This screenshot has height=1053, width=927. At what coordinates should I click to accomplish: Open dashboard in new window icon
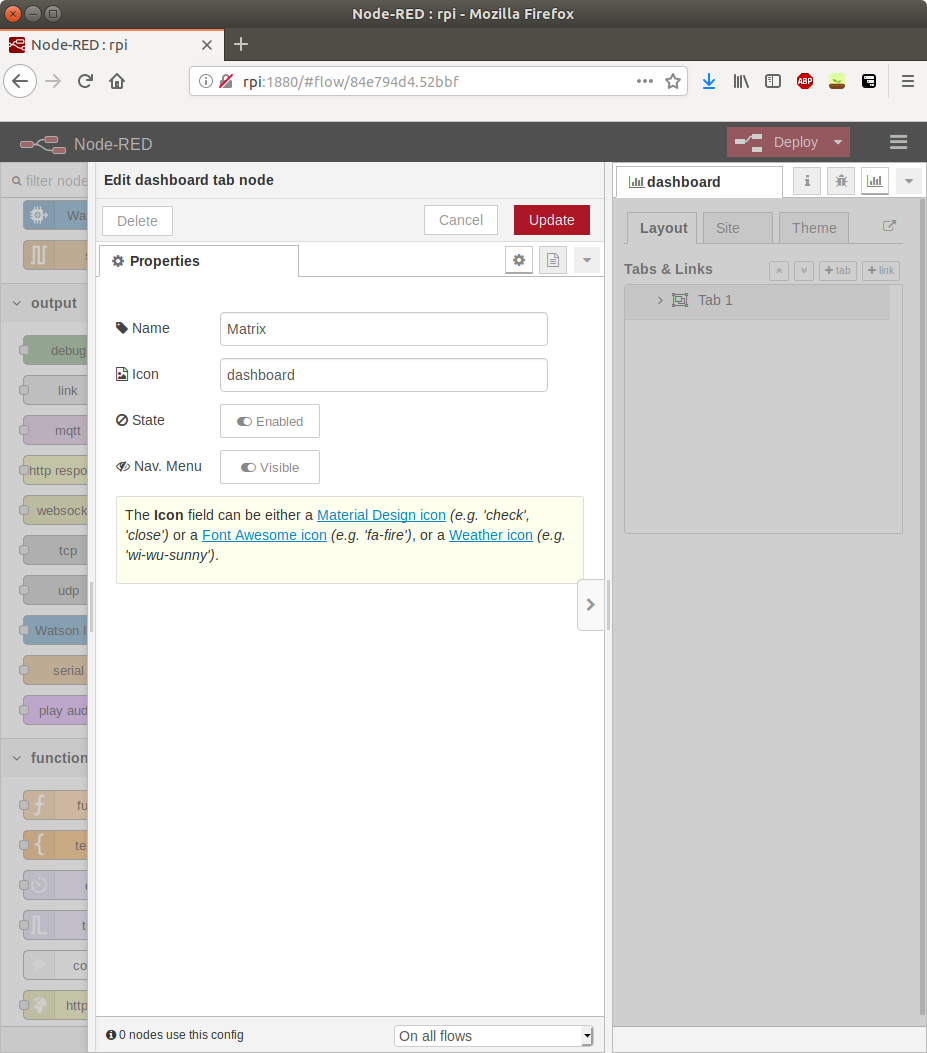(889, 226)
